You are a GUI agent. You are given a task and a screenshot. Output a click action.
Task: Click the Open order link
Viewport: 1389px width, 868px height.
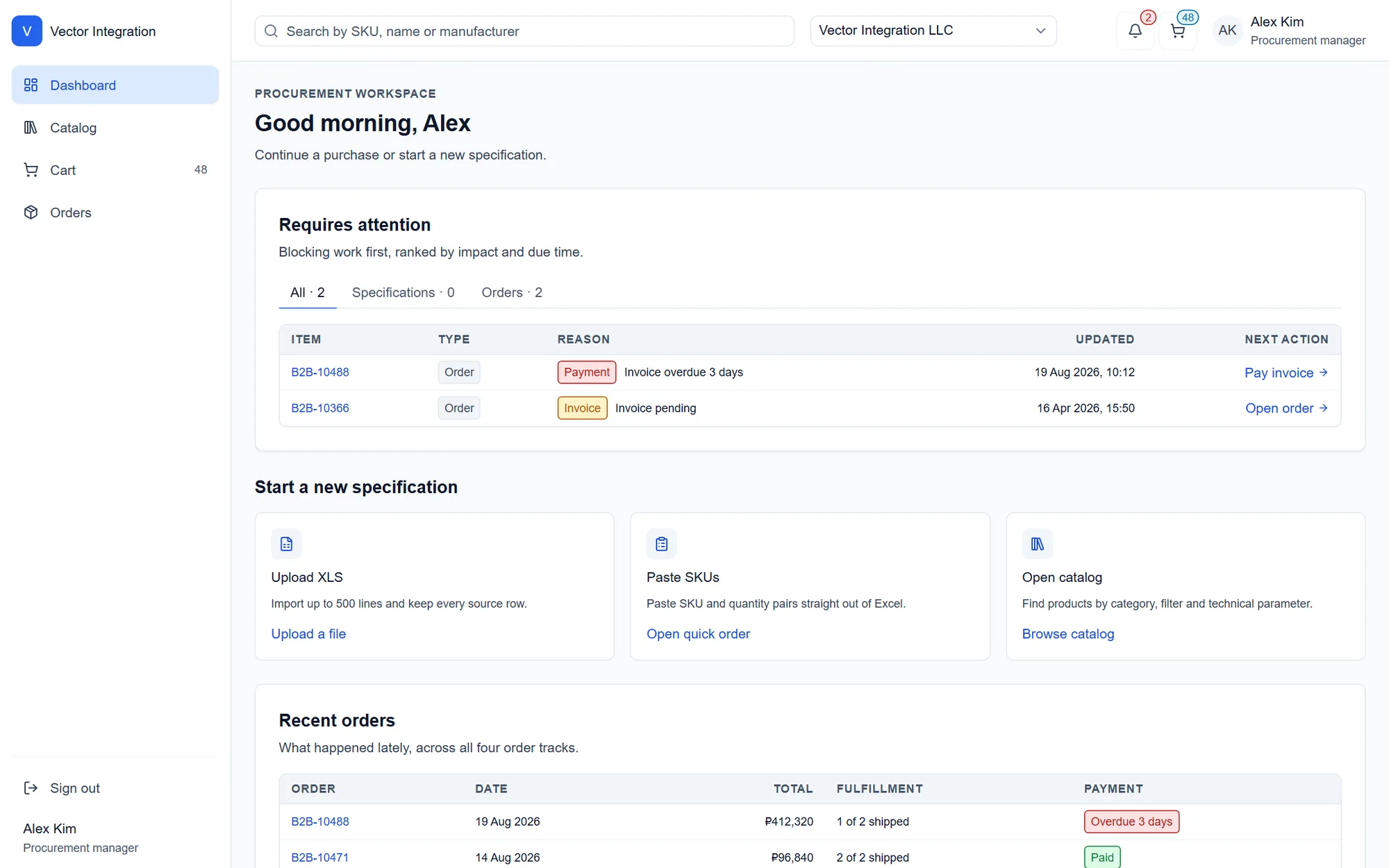tap(1287, 408)
